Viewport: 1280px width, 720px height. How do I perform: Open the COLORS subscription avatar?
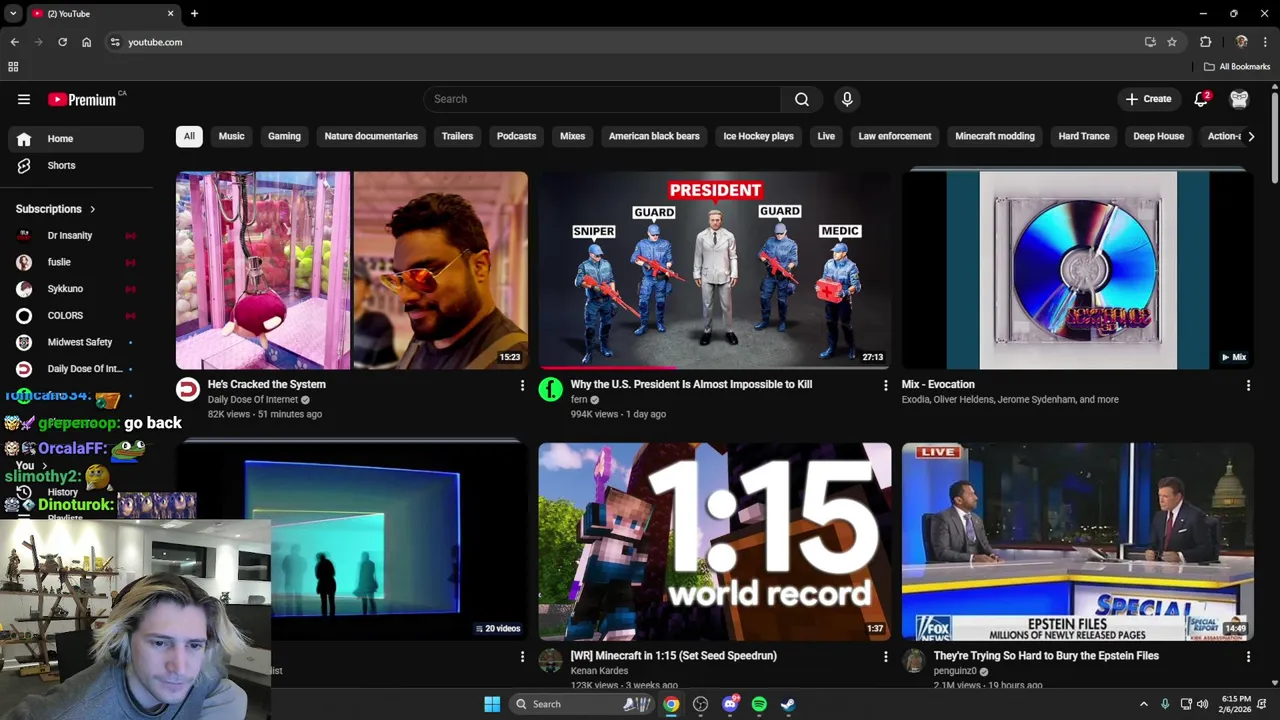[24, 315]
